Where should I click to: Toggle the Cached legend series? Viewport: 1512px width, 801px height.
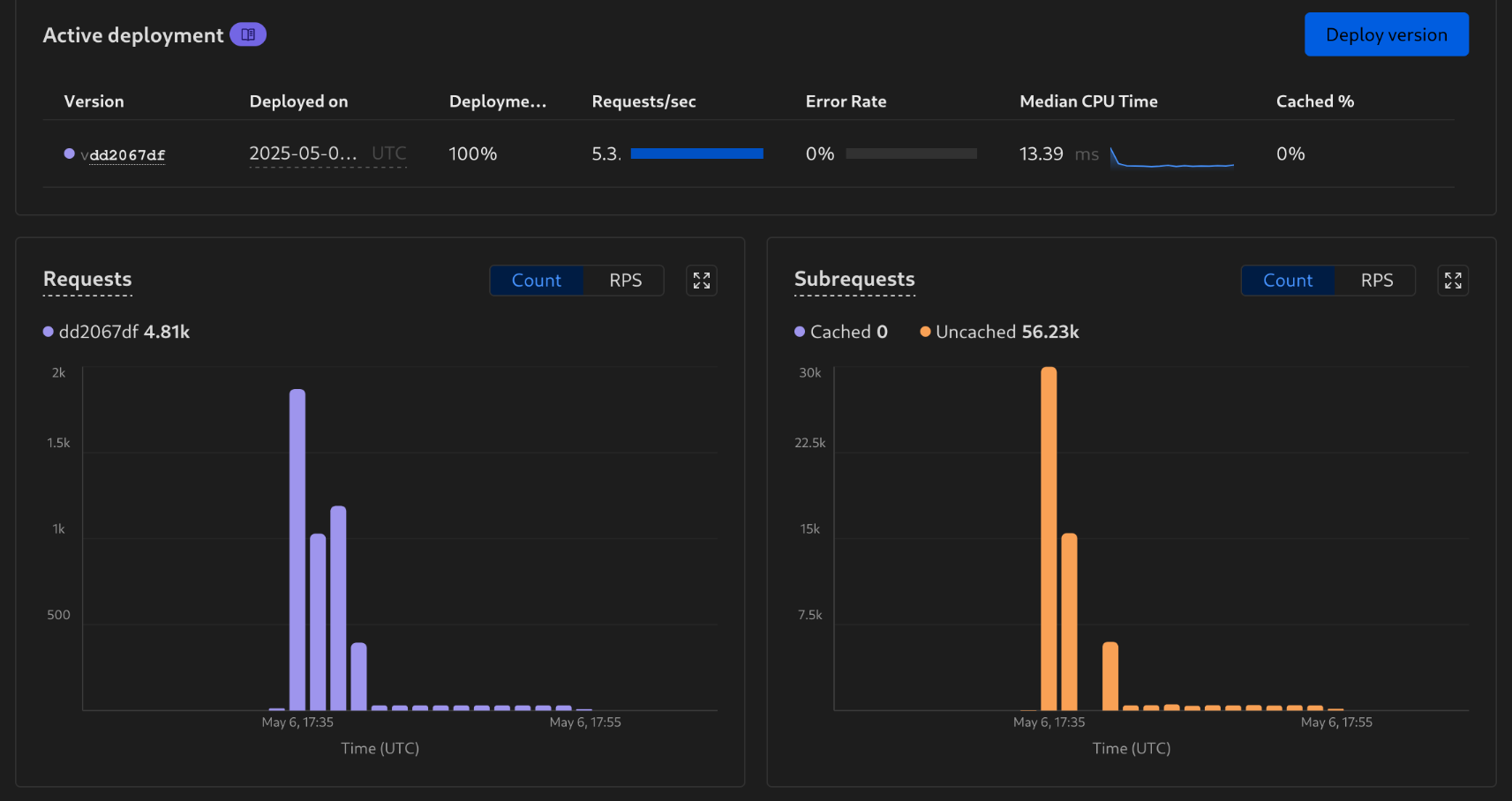pyautogui.click(x=840, y=332)
